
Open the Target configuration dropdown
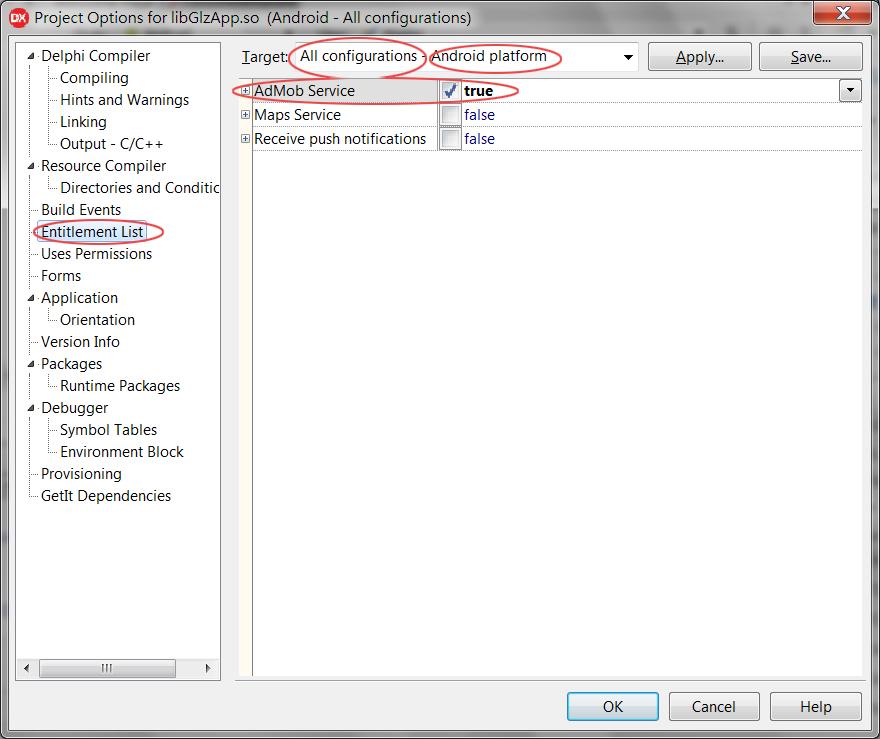pos(628,57)
